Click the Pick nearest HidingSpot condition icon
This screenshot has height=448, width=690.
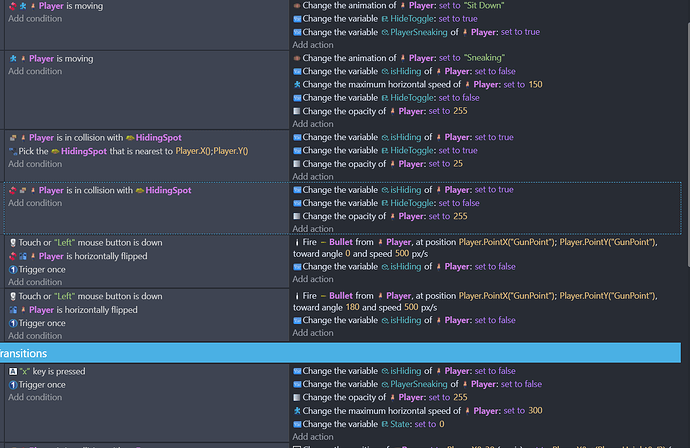13,151
